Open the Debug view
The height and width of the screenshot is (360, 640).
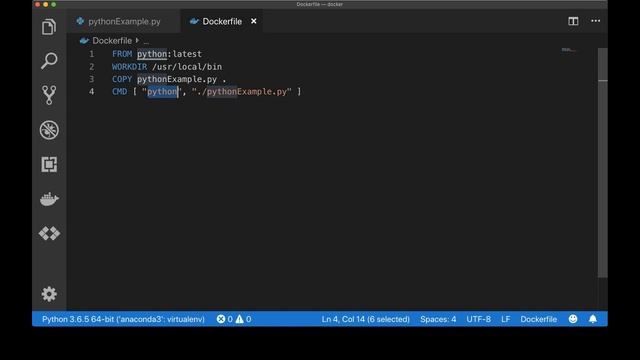49,130
